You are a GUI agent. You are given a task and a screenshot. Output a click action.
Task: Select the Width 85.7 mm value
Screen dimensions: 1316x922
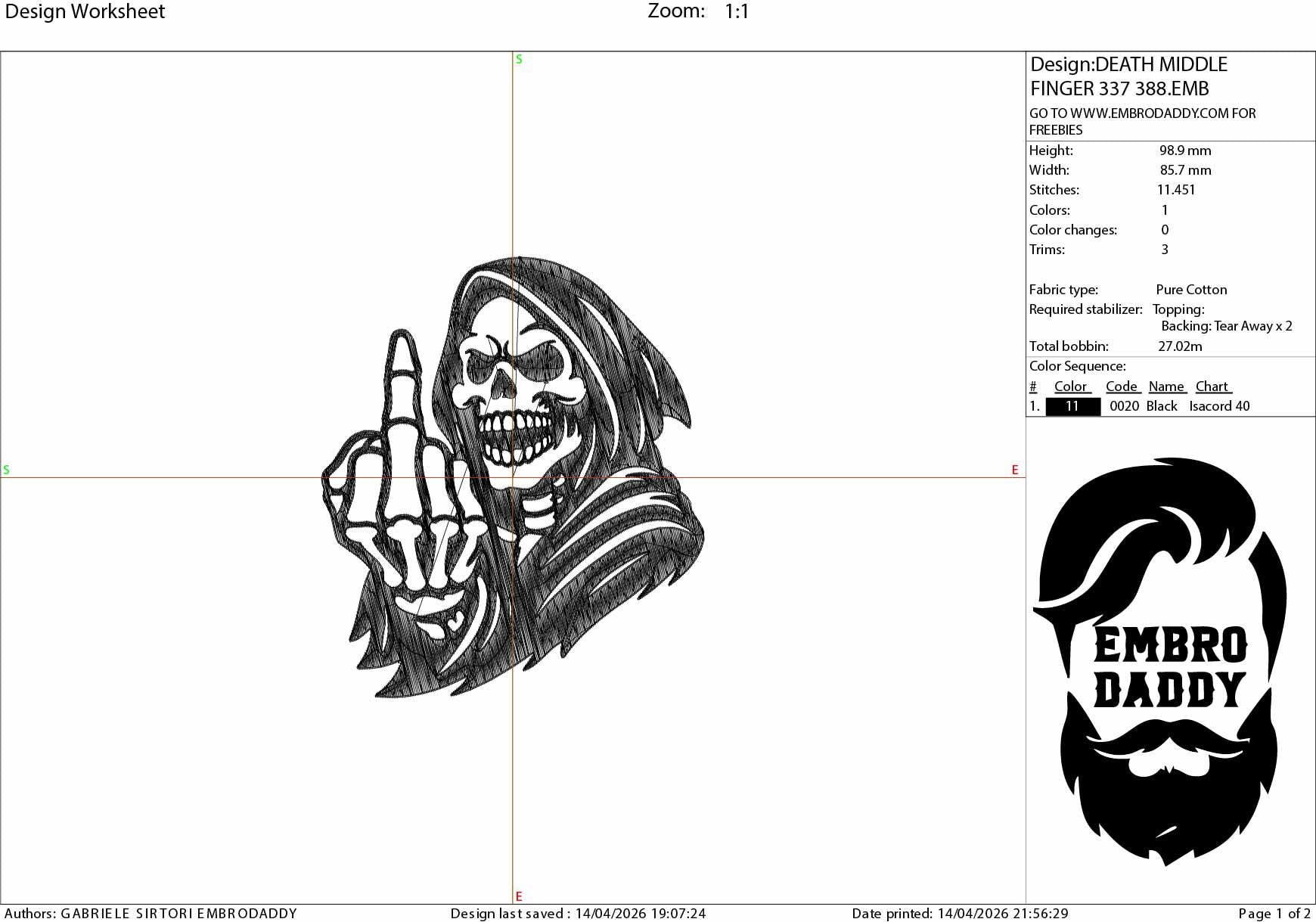(x=1185, y=170)
